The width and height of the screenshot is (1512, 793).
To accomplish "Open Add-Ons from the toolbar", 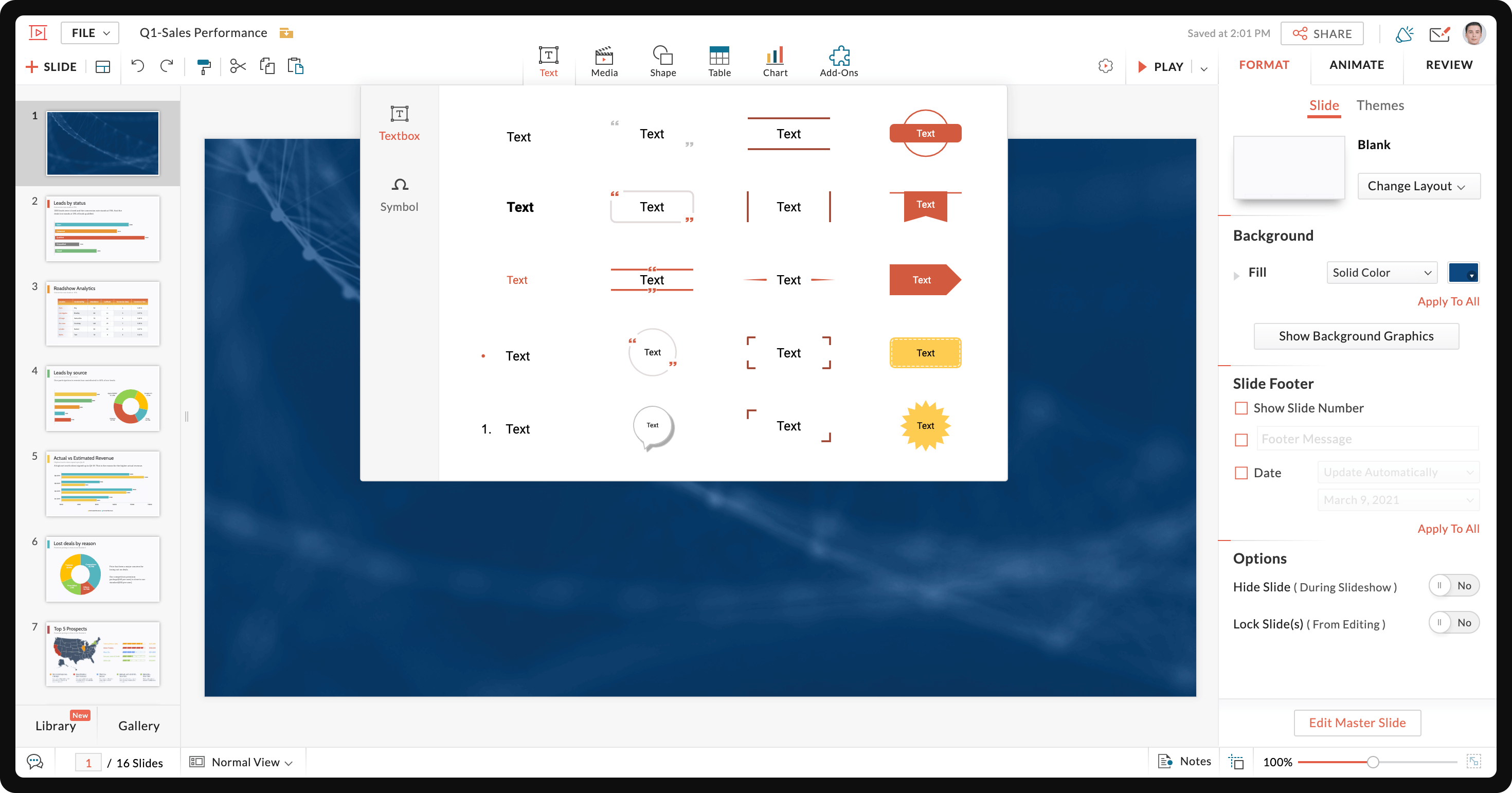I will click(839, 61).
